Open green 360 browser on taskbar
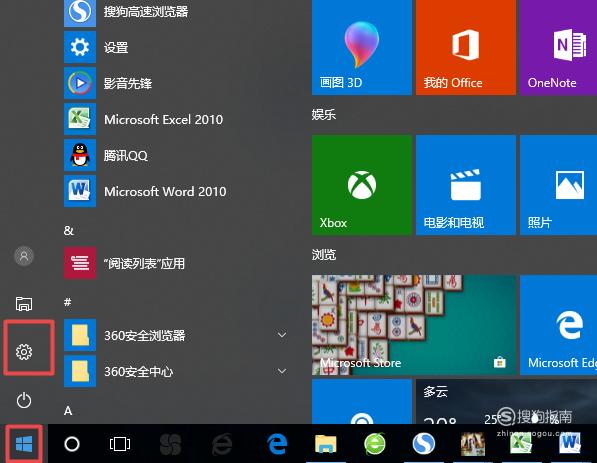The image size is (597, 463). click(x=375, y=444)
